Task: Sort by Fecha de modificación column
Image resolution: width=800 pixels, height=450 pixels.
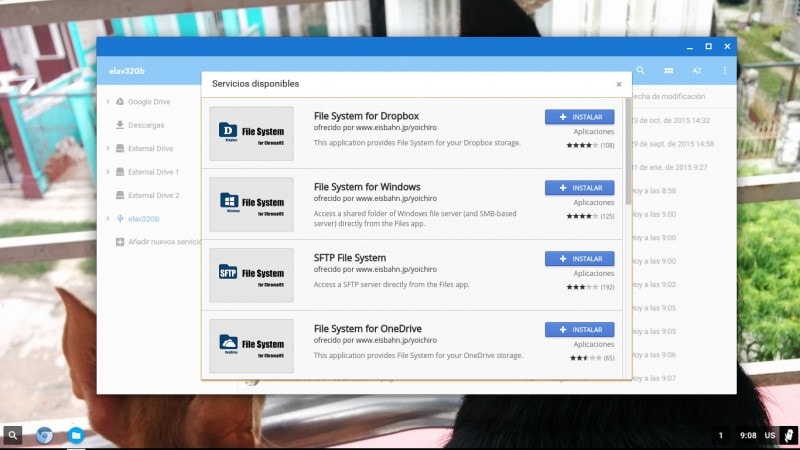Action: click(669, 96)
